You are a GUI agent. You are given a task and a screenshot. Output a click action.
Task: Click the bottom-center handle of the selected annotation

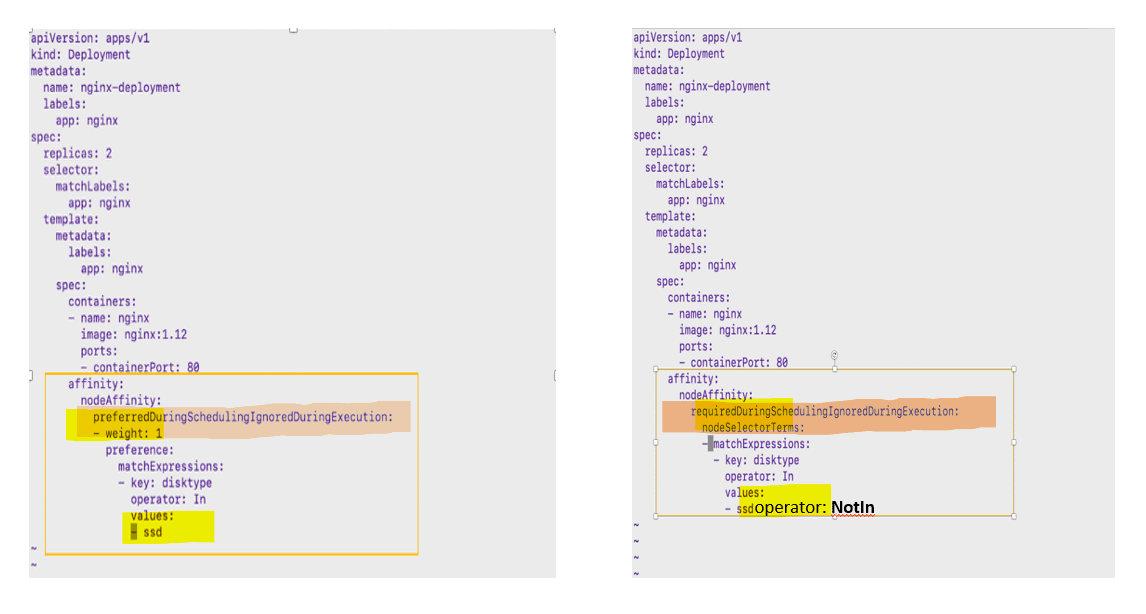click(x=835, y=516)
